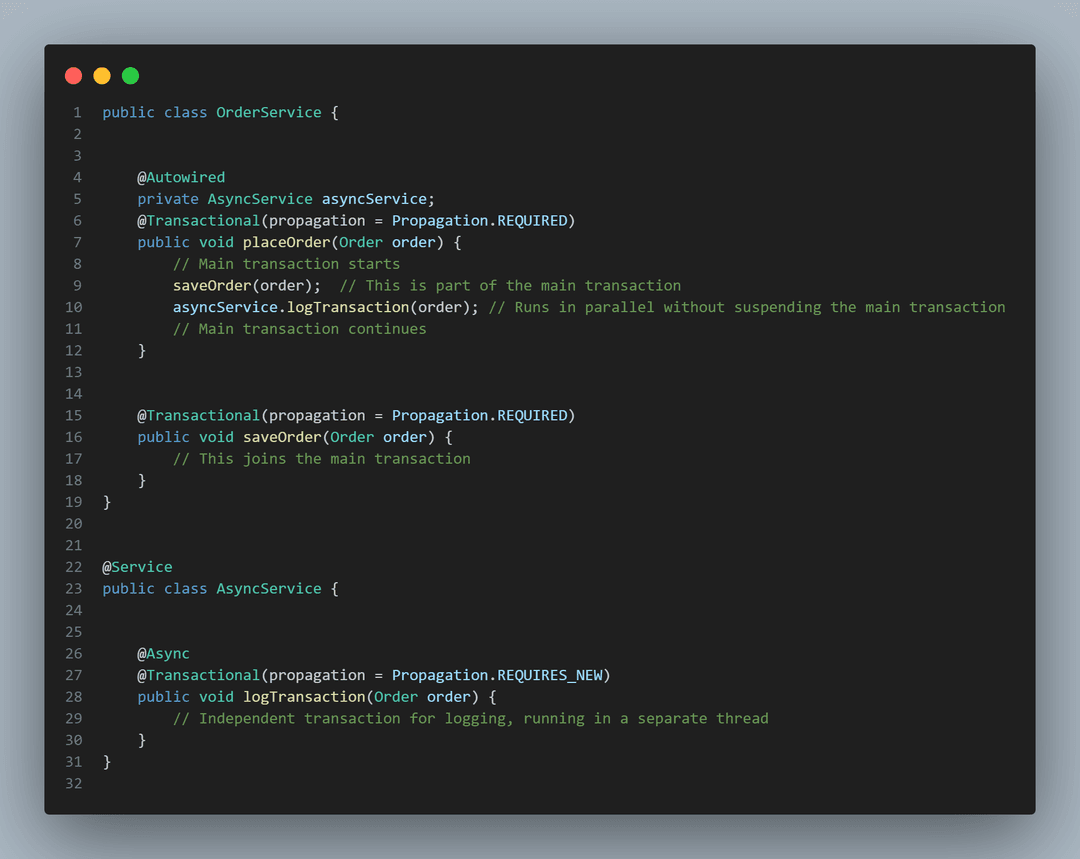Click the @Service annotation

tap(137, 567)
